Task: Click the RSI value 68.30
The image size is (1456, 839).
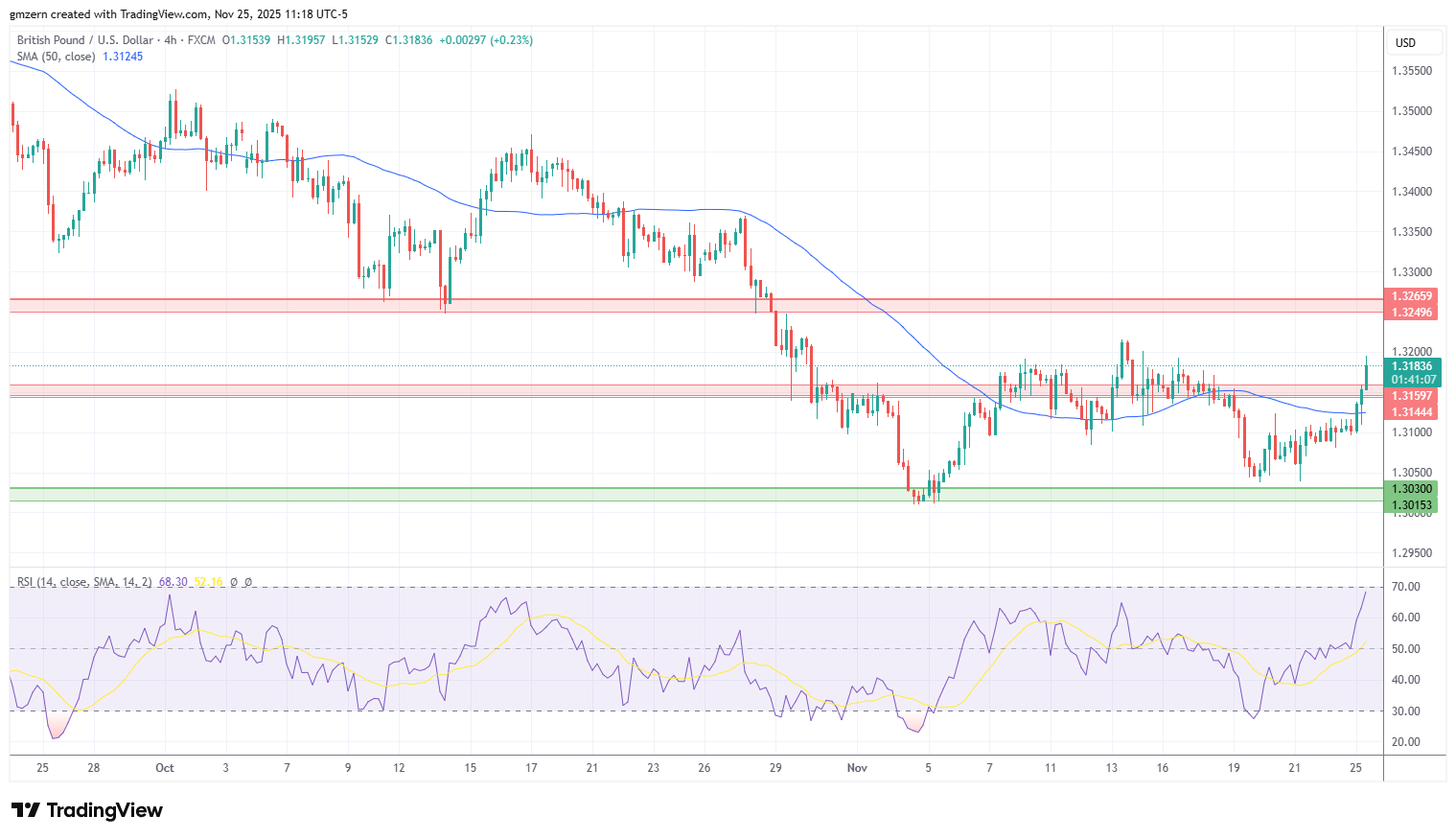Action: click(x=173, y=582)
